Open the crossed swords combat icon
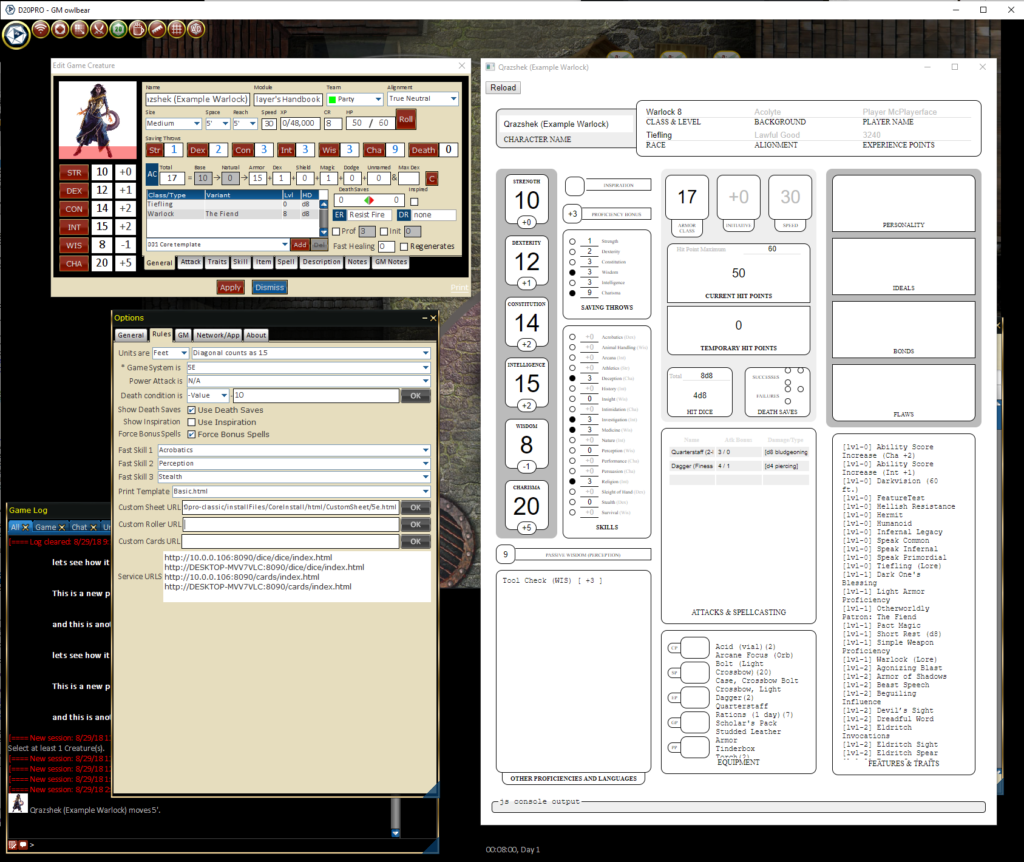This screenshot has width=1024, height=862. click(x=99, y=29)
